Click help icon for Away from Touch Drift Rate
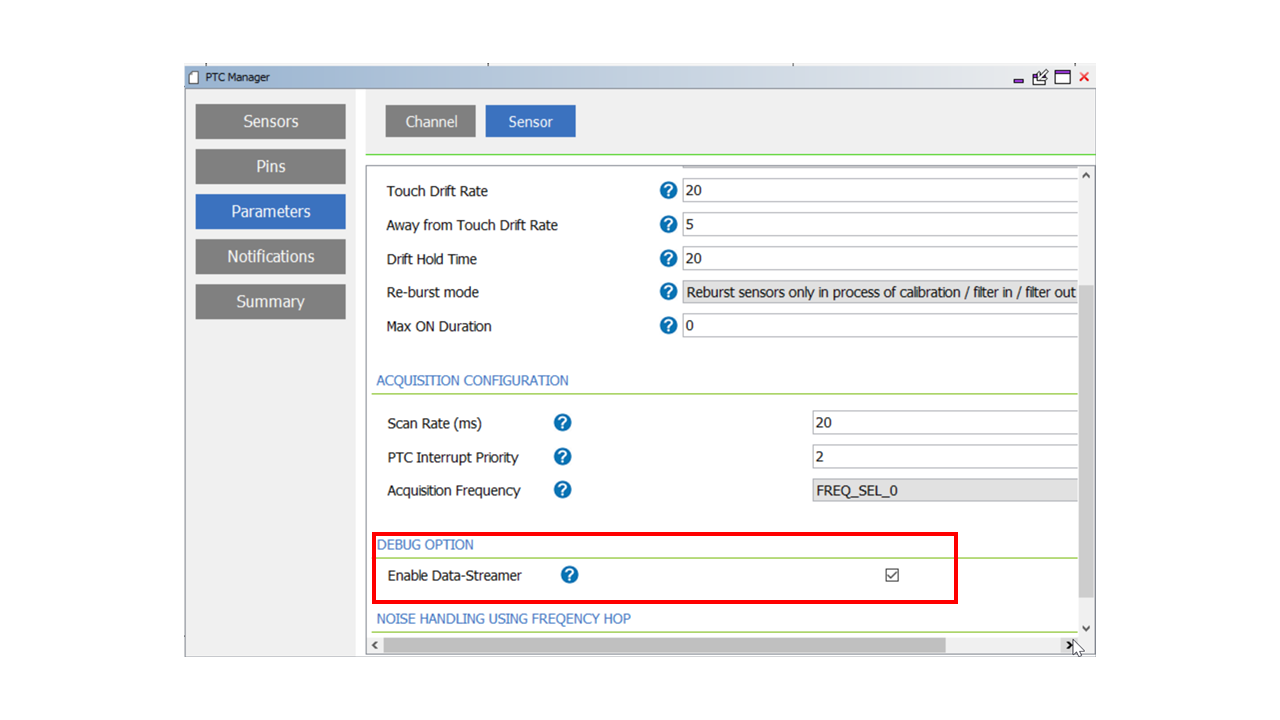 pyautogui.click(x=669, y=225)
